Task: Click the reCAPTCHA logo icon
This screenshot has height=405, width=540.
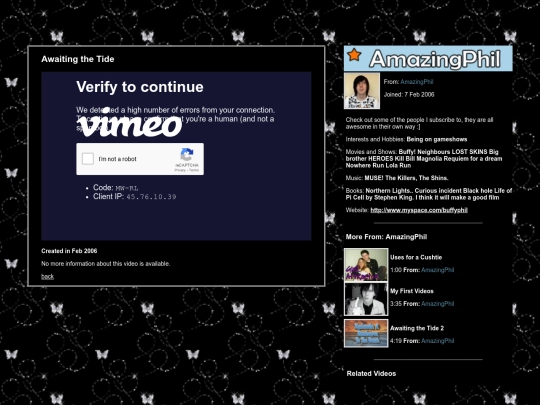Action: (187, 155)
